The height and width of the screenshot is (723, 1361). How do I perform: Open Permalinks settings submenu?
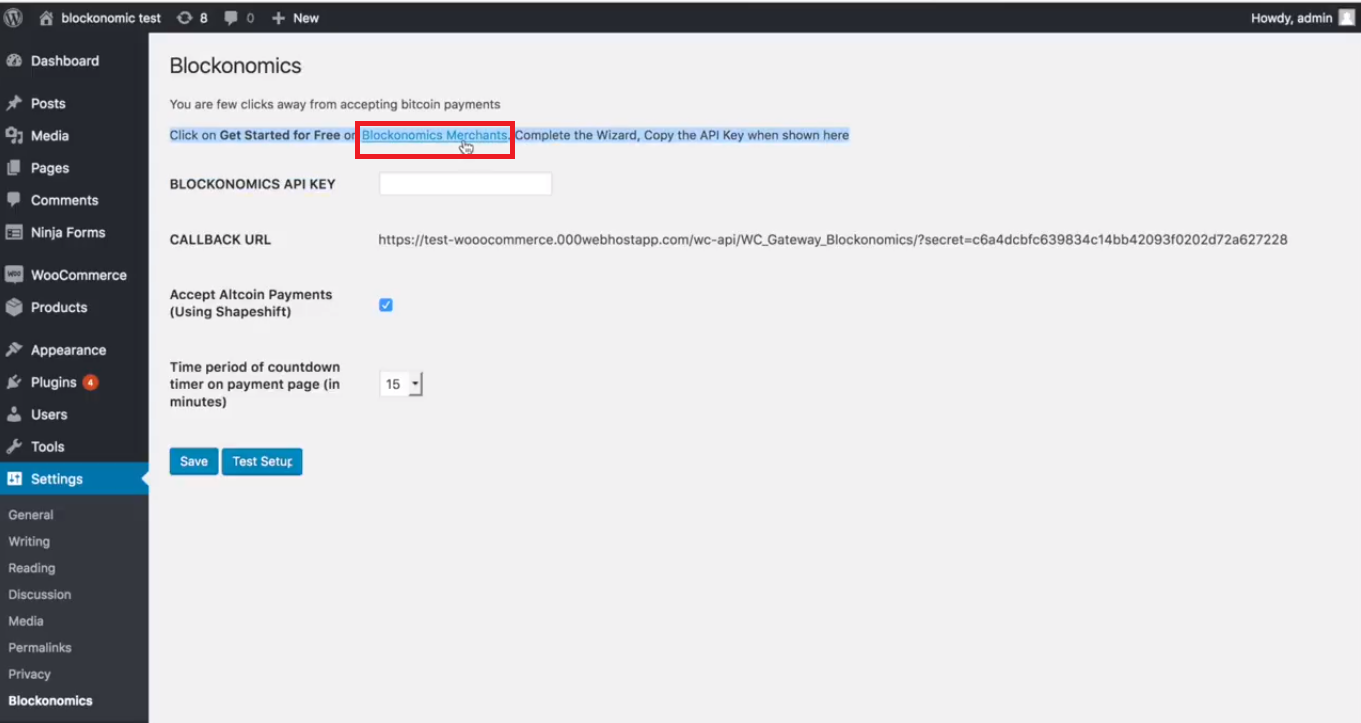point(40,647)
